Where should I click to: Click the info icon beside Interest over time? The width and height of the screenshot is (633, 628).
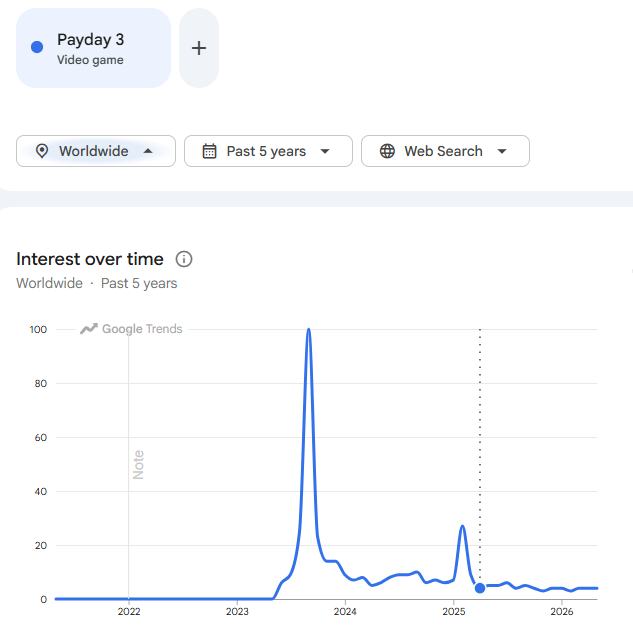coord(184,259)
